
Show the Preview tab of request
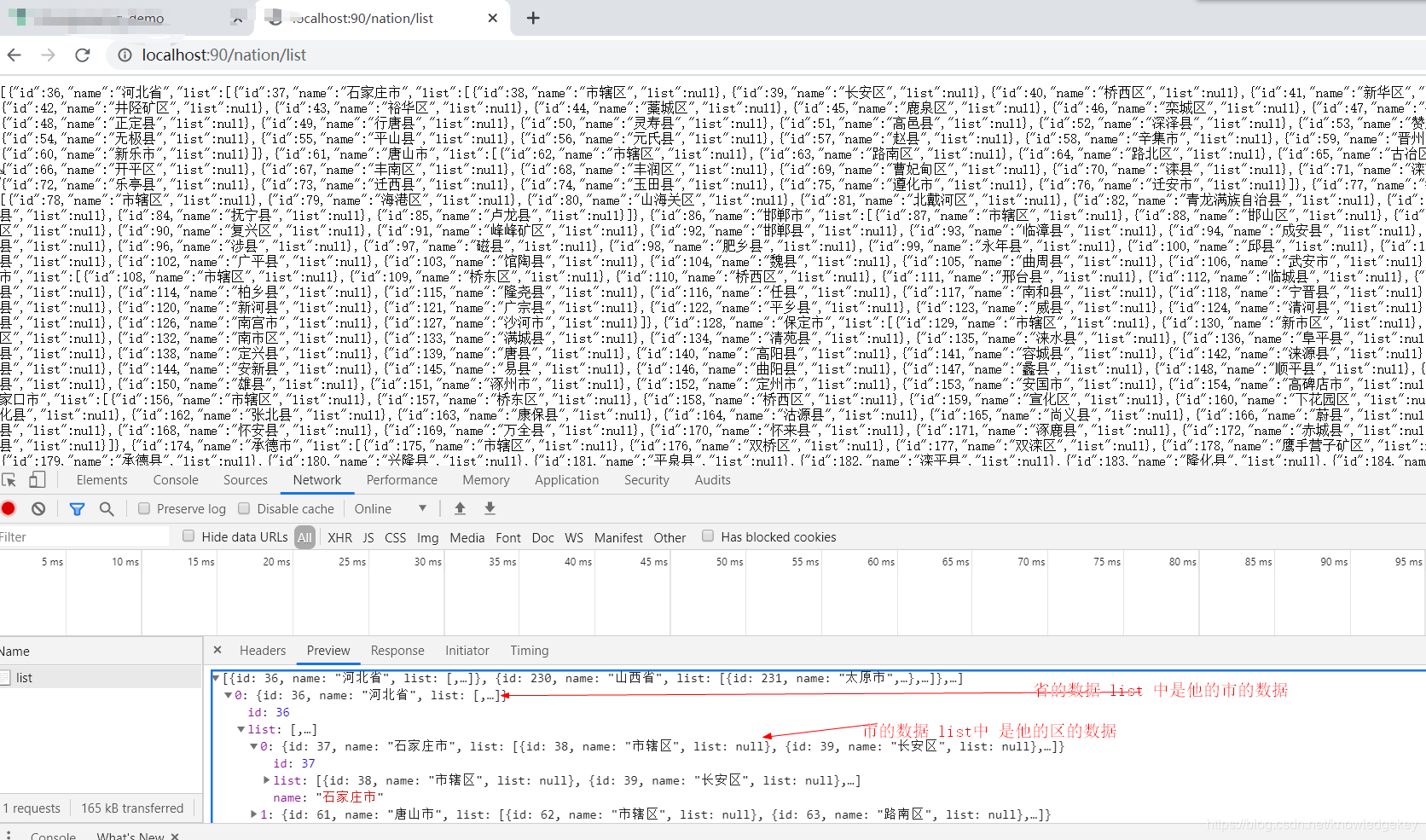pyautogui.click(x=328, y=650)
